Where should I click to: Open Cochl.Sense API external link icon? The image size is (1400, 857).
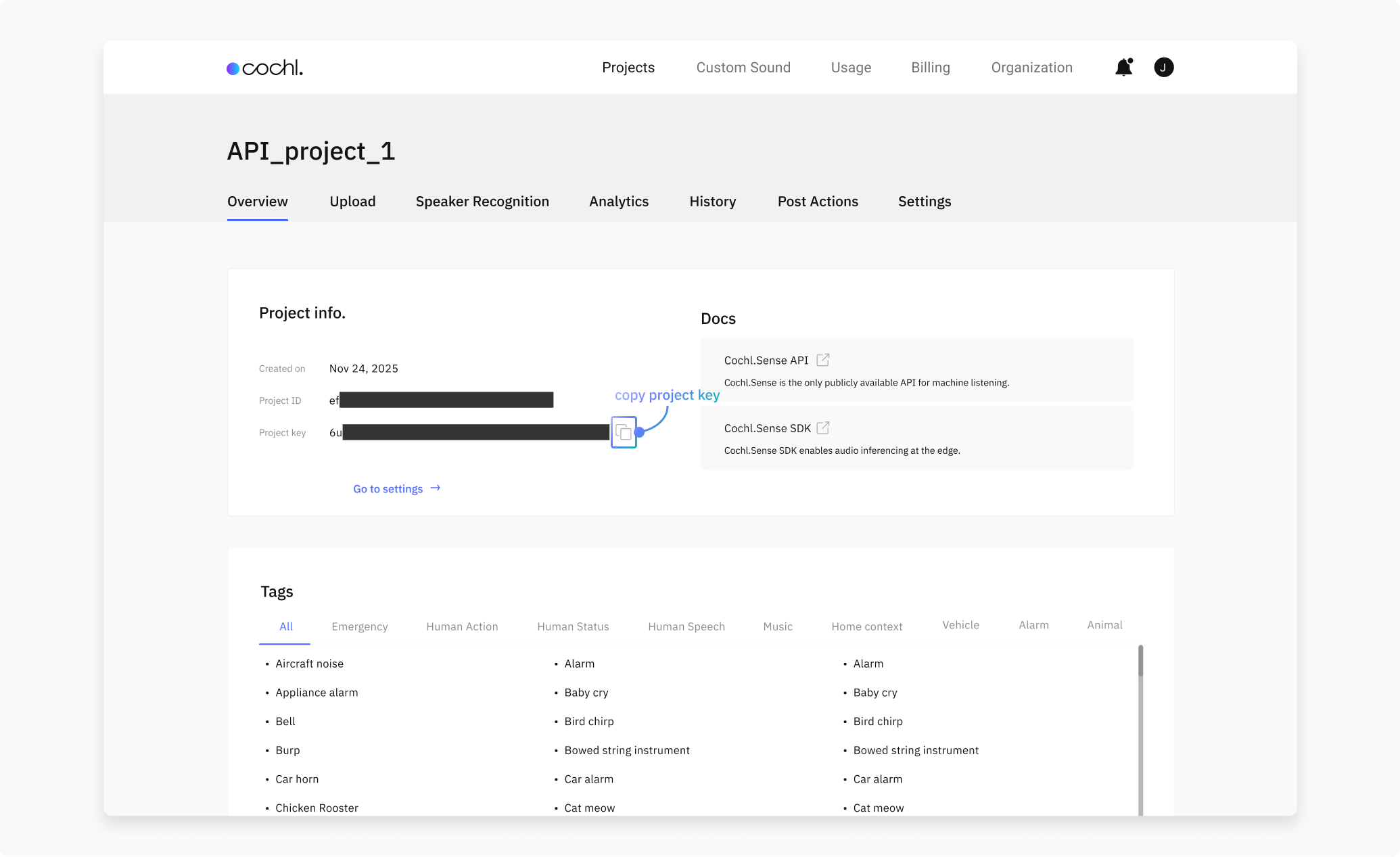[822, 360]
